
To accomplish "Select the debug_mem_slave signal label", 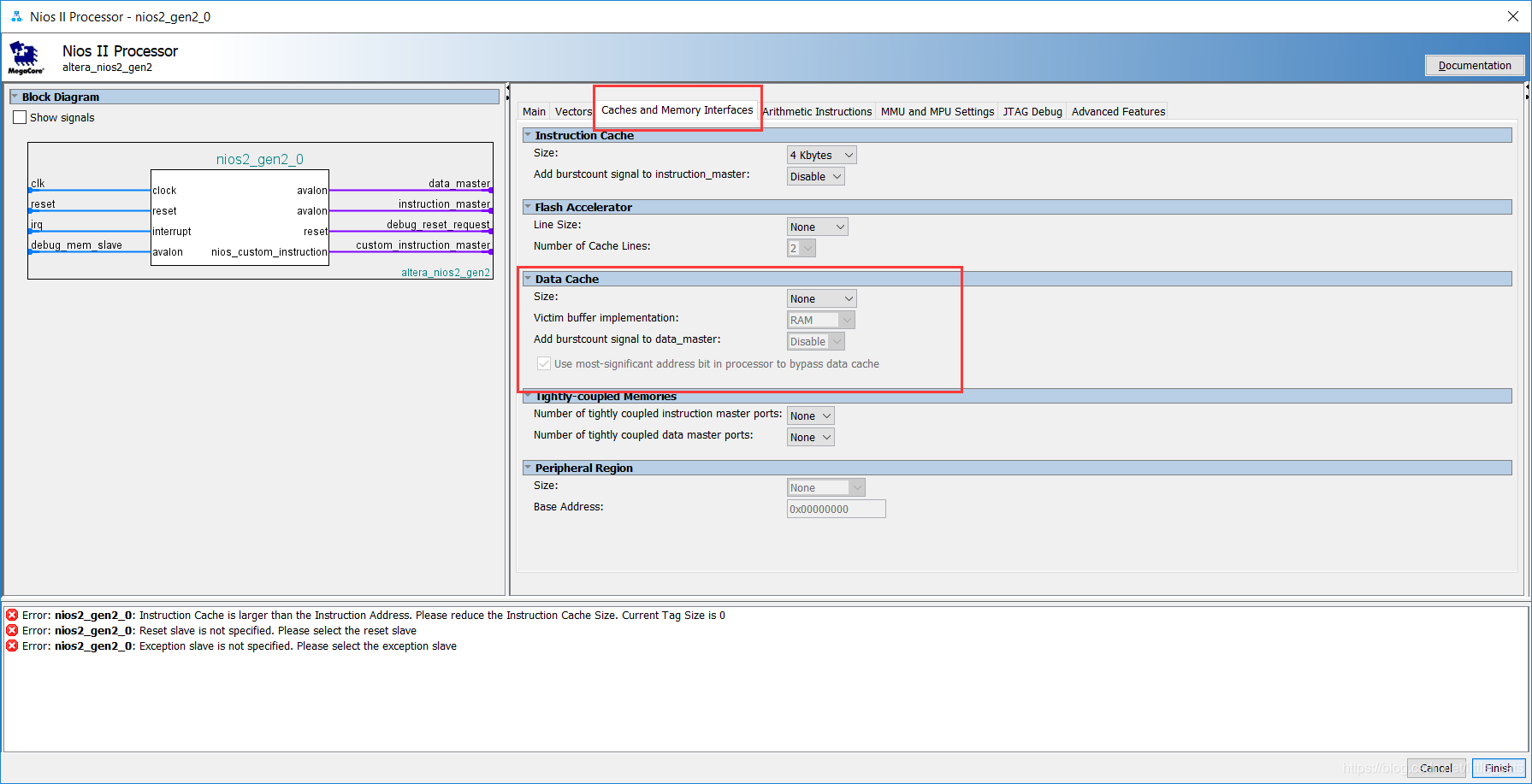I will 76,245.
